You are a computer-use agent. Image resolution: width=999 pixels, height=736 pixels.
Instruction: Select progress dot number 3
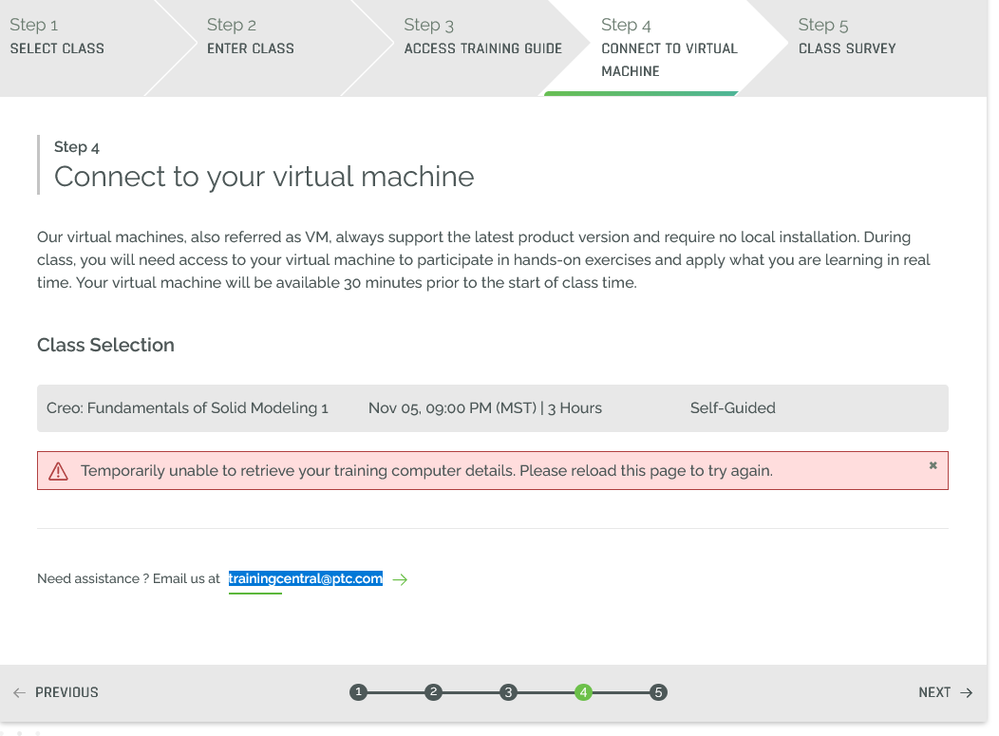tap(508, 692)
